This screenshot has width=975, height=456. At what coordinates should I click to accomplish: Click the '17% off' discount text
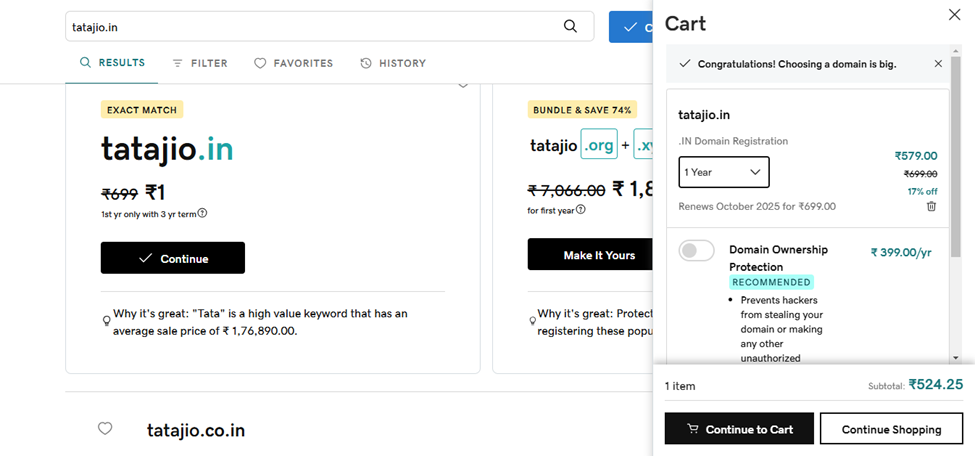pos(922,191)
